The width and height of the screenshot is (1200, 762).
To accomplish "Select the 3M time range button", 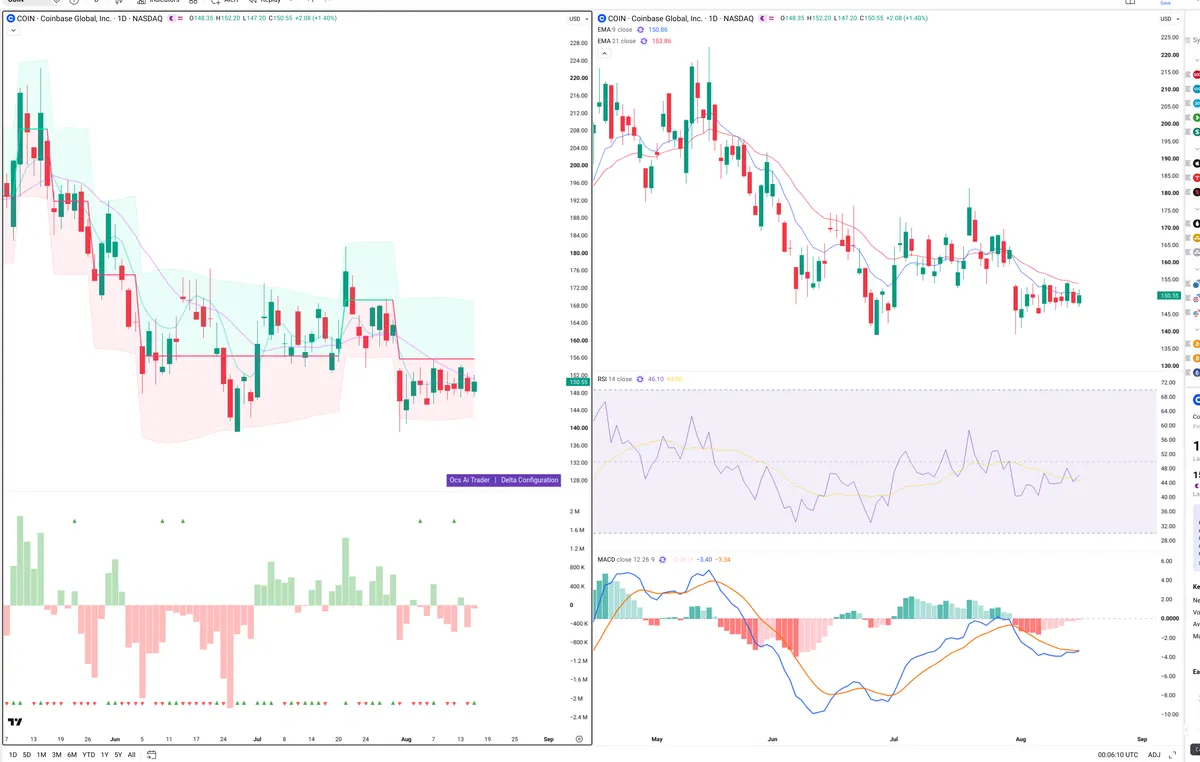I will pos(56,754).
